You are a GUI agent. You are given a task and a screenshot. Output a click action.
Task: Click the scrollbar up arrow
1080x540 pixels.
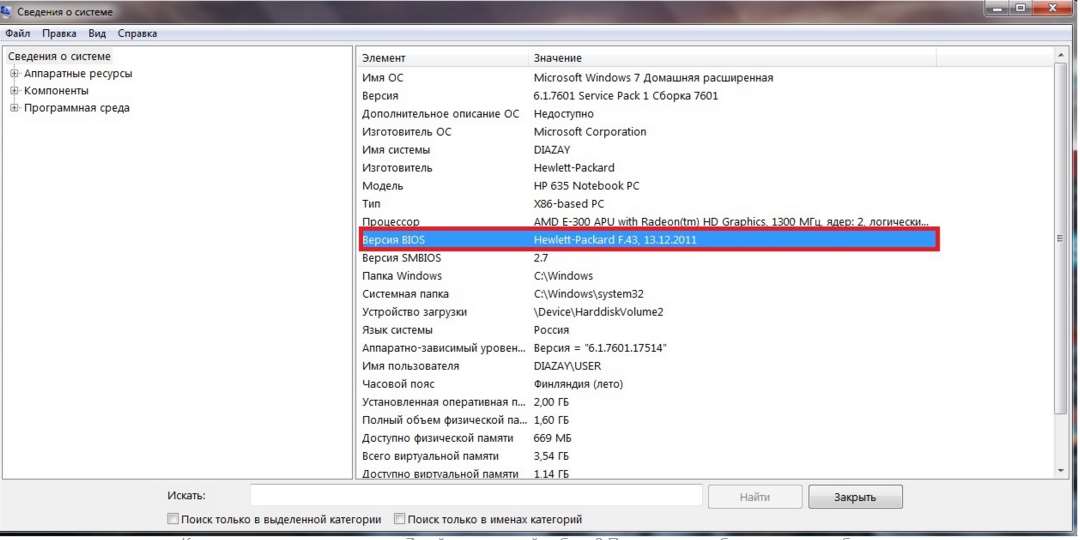tap(1060, 54)
